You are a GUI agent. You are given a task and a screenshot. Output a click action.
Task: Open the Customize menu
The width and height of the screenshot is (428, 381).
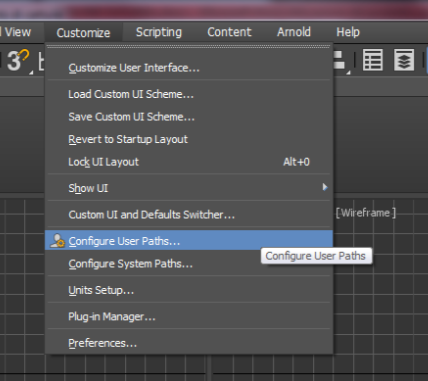[83, 32]
